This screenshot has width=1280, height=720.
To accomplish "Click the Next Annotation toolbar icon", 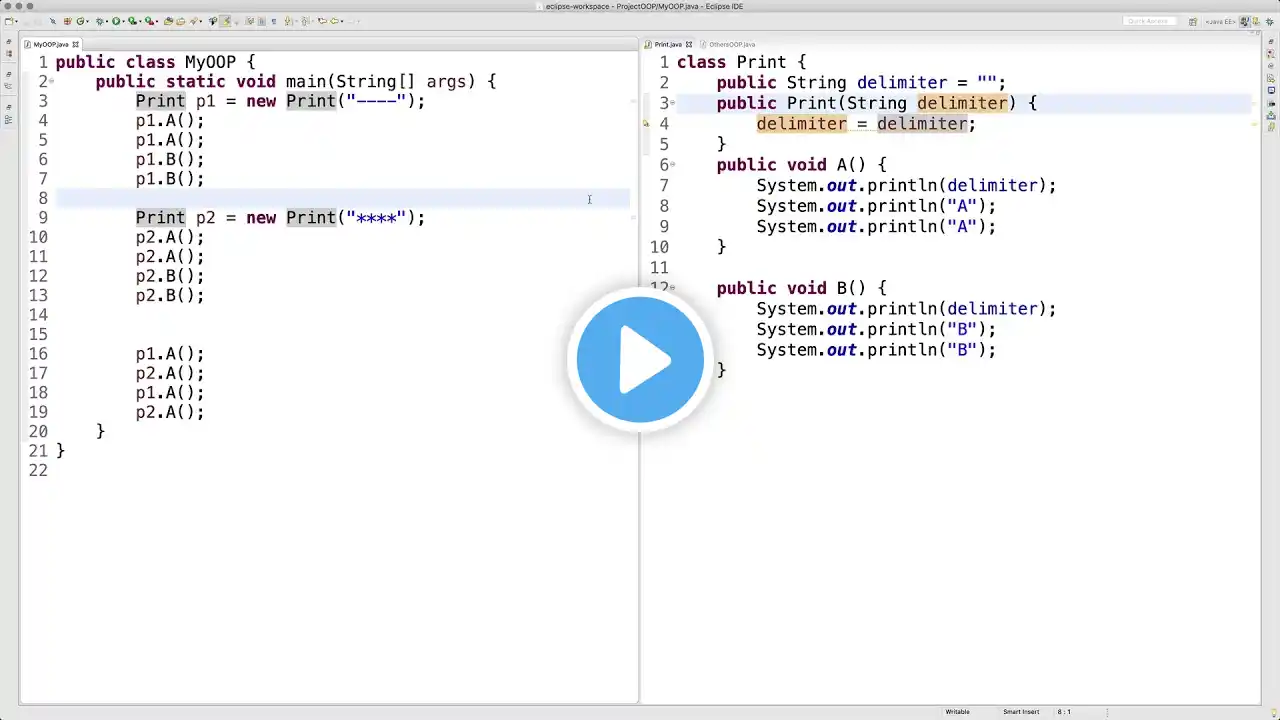I will pyautogui.click(x=287, y=21).
